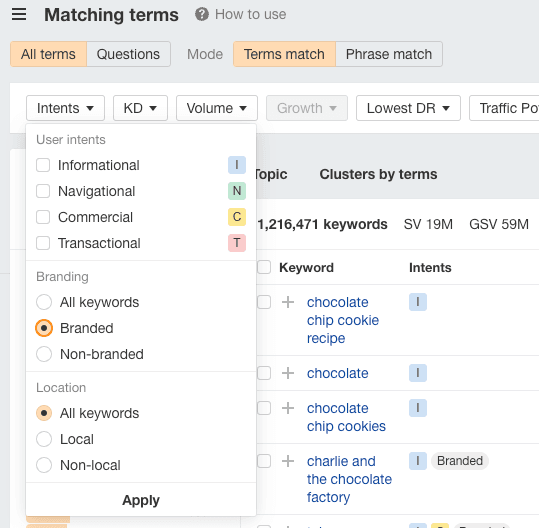Collapse the Intents filter dropdown
The height and width of the screenshot is (528, 539).
65,108
